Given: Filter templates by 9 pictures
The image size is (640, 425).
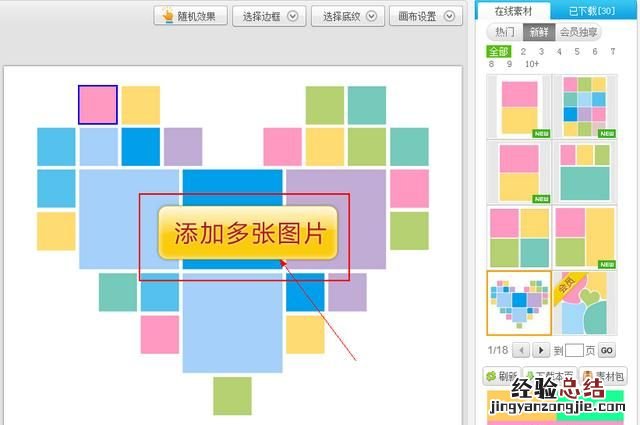Looking at the screenshot, I should (x=509, y=64).
